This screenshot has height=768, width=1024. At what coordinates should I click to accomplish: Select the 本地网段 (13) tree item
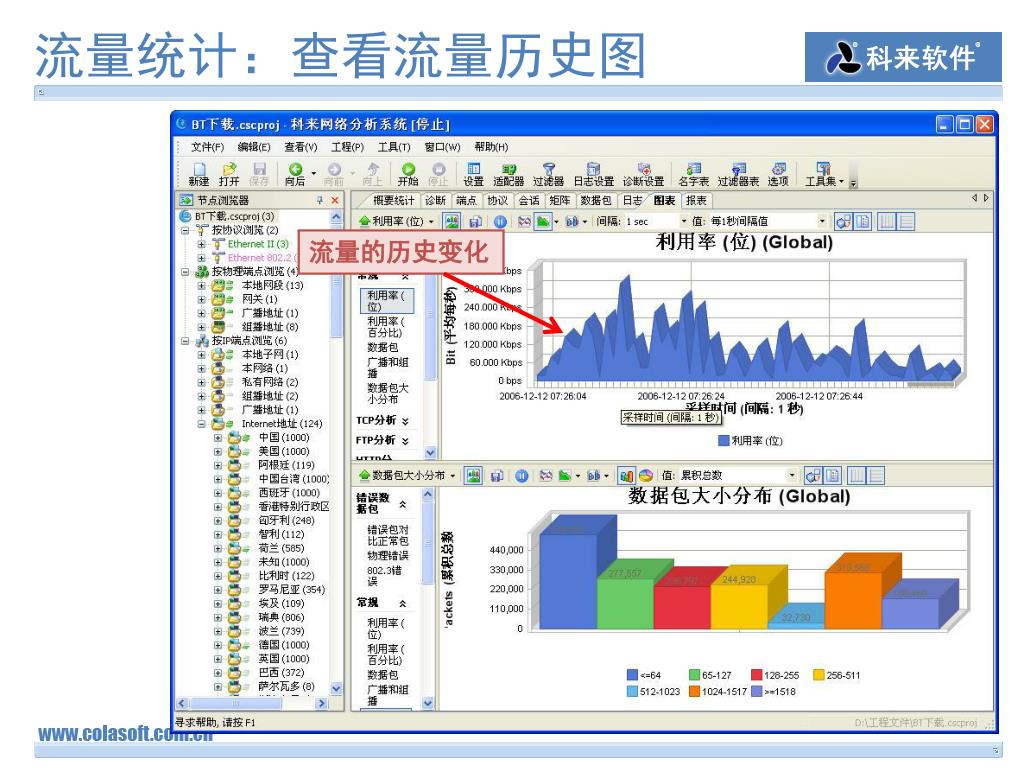(x=272, y=285)
